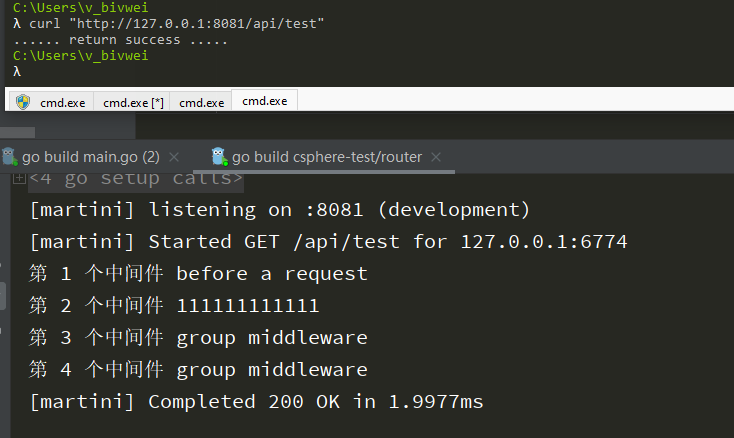Click the 'Started GET /api/test' log line

[329, 241]
